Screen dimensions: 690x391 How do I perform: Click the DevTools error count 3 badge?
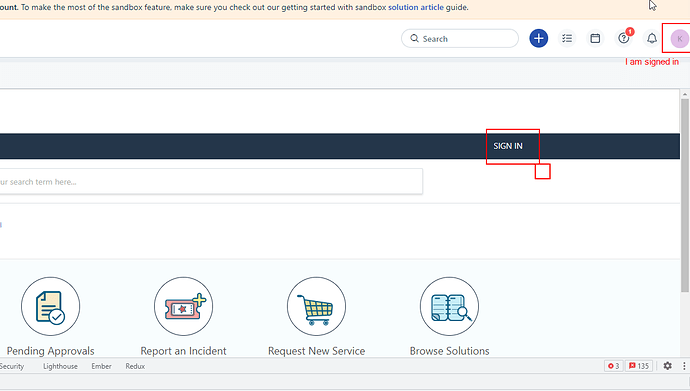click(x=613, y=366)
